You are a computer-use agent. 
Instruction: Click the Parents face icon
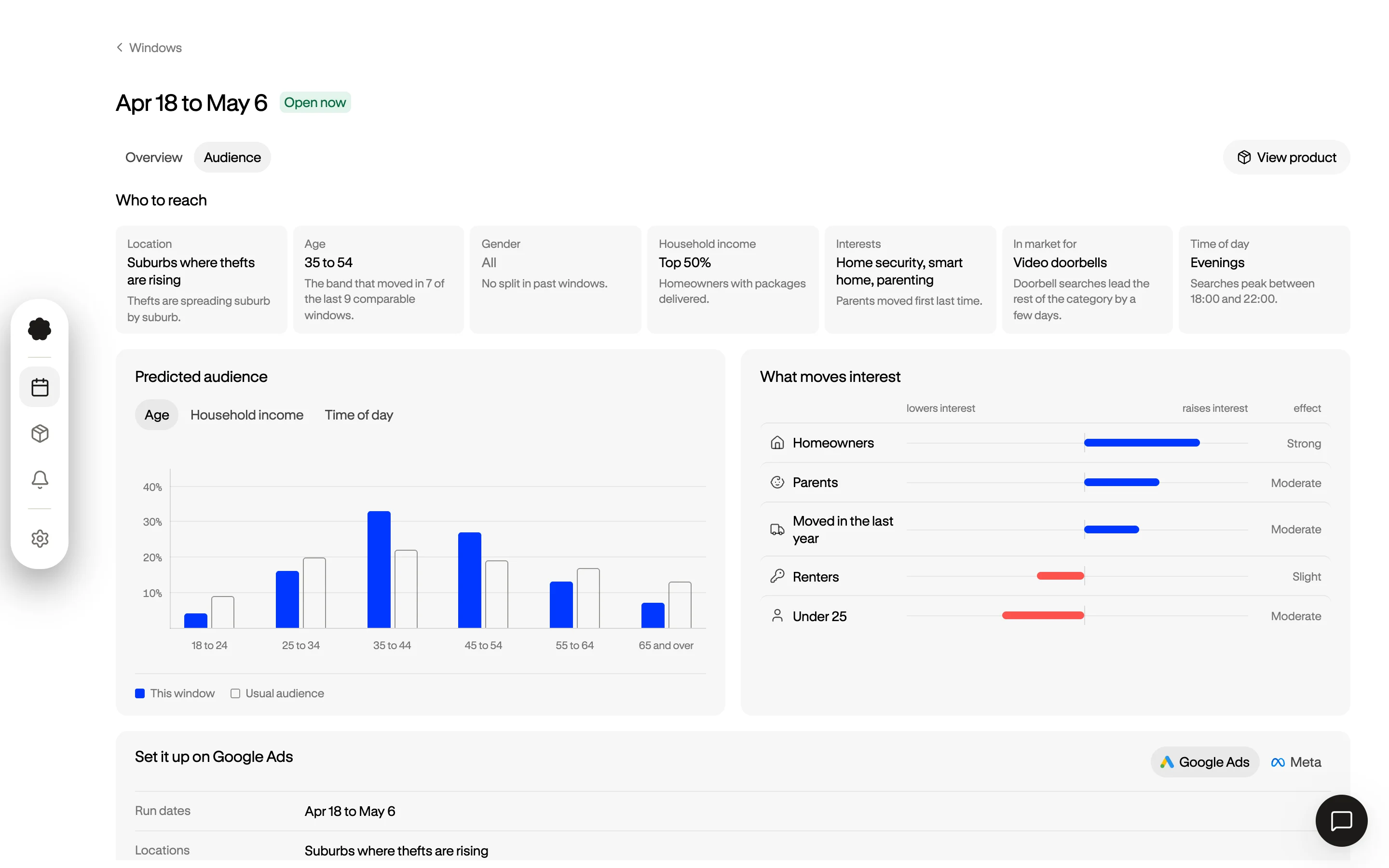[x=777, y=482]
